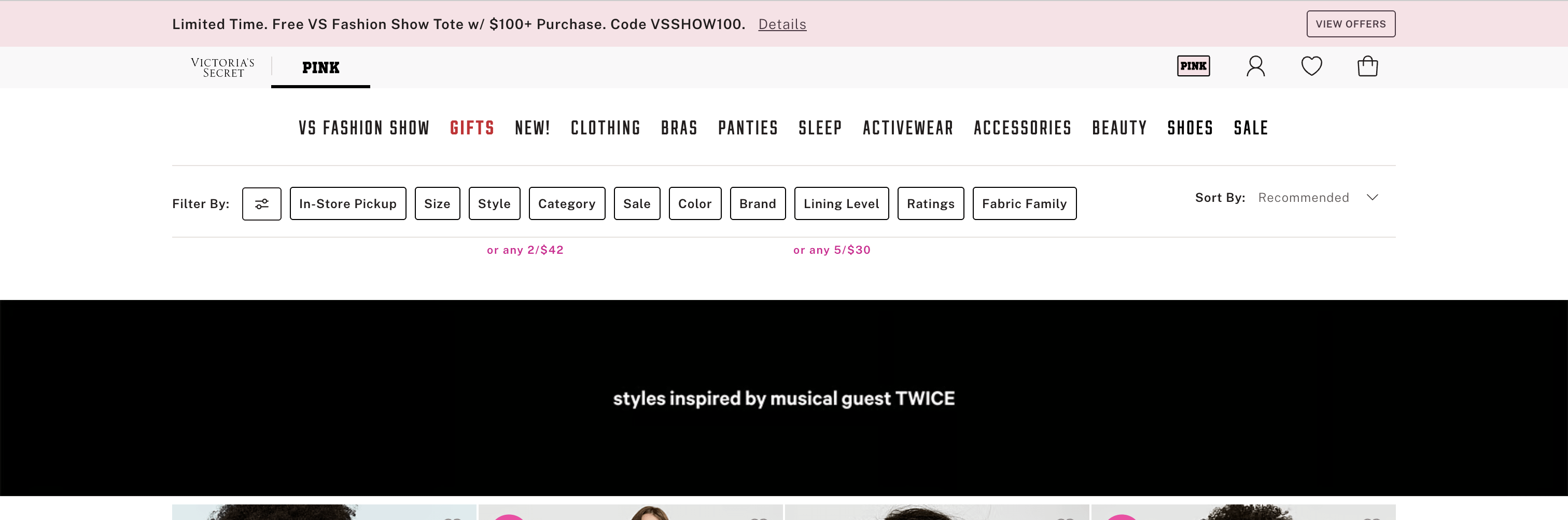This screenshot has width=1568, height=520.
Task: Click the TWICE musical guest banner
Action: [783, 398]
